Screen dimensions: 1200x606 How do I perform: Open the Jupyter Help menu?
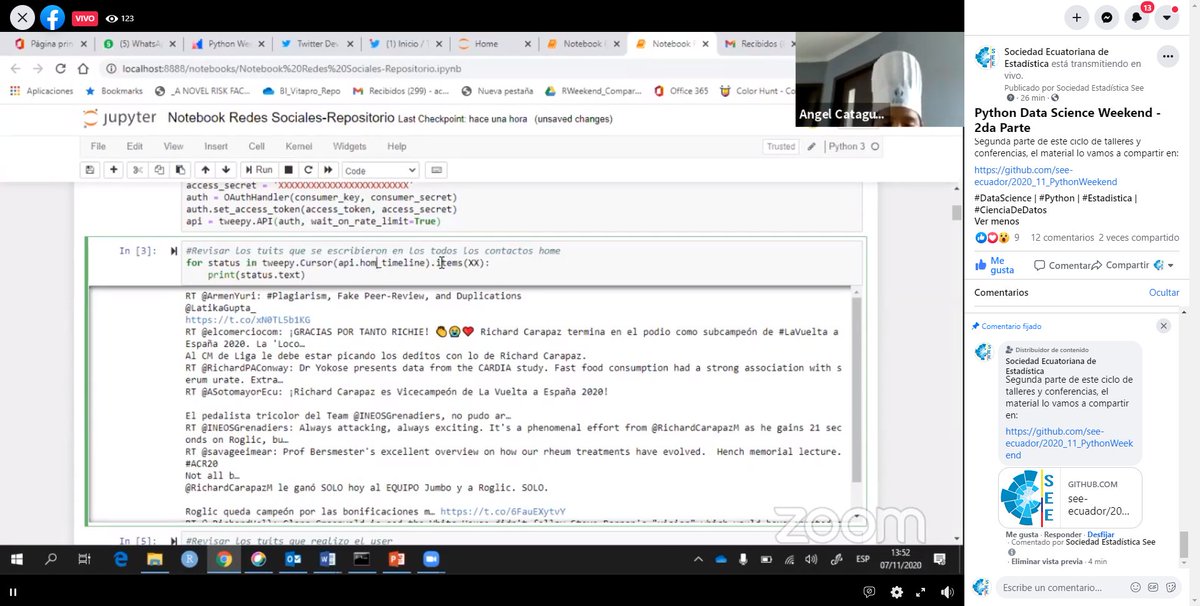coord(396,146)
